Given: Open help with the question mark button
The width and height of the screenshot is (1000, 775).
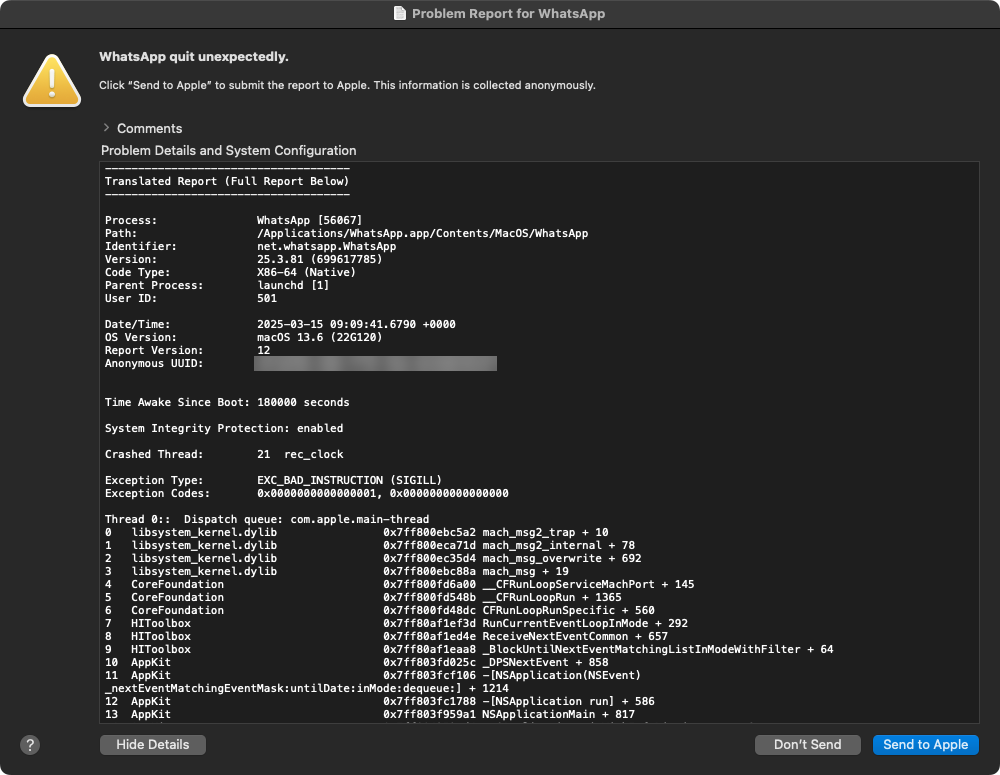Looking at the screenshot, I should [x=30, y=744].
